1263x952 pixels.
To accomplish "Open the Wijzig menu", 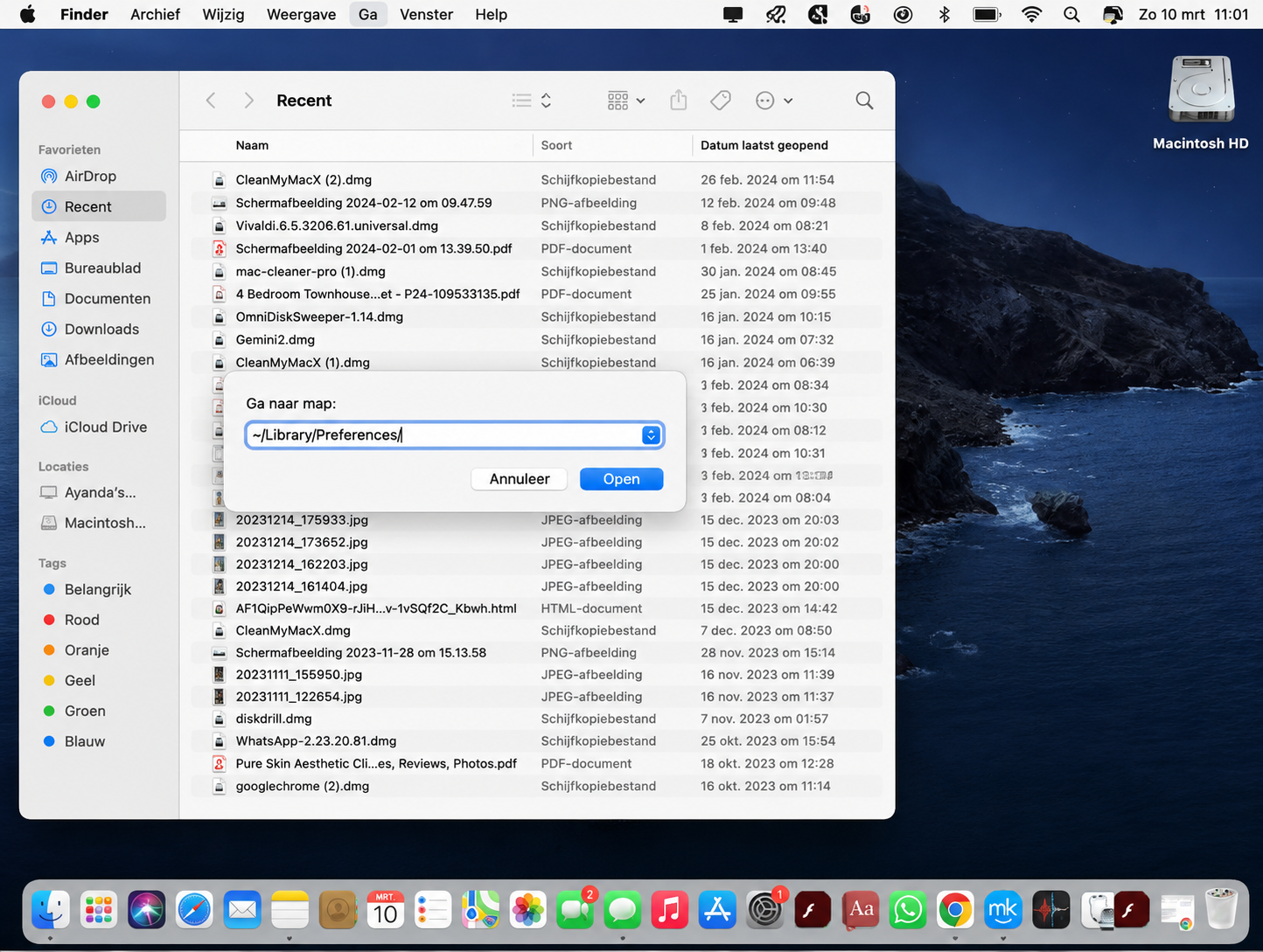I will (223, 14).
